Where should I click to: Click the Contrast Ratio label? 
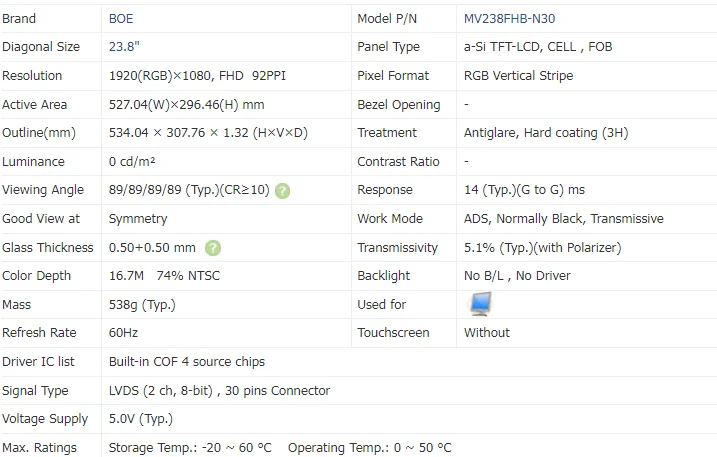[398, 161]
